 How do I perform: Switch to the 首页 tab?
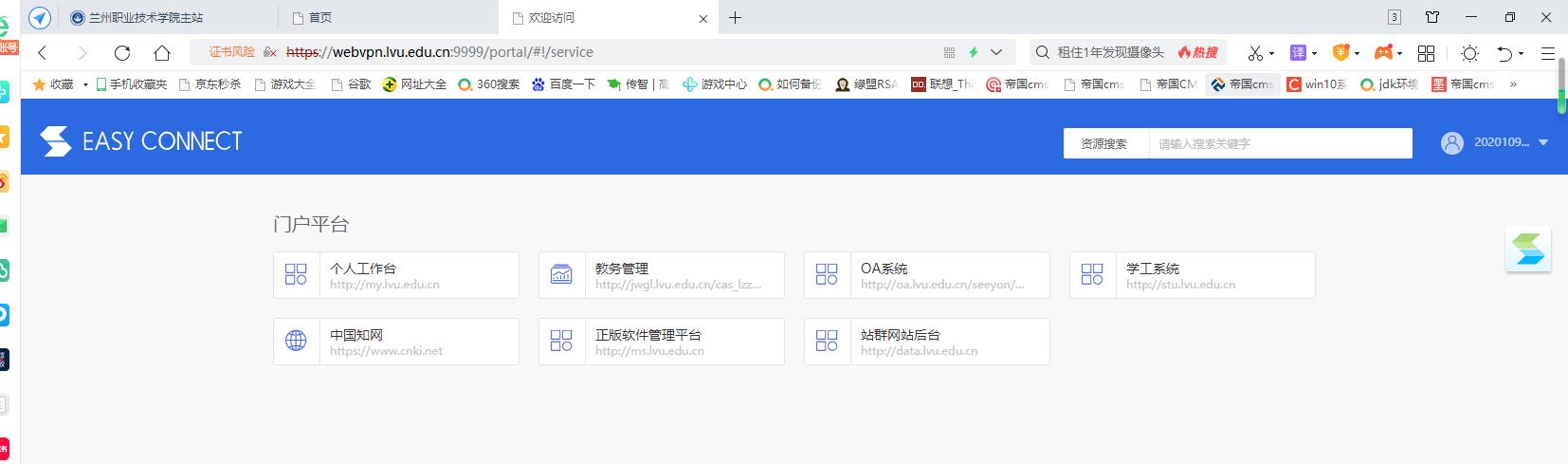pos(388,17)
